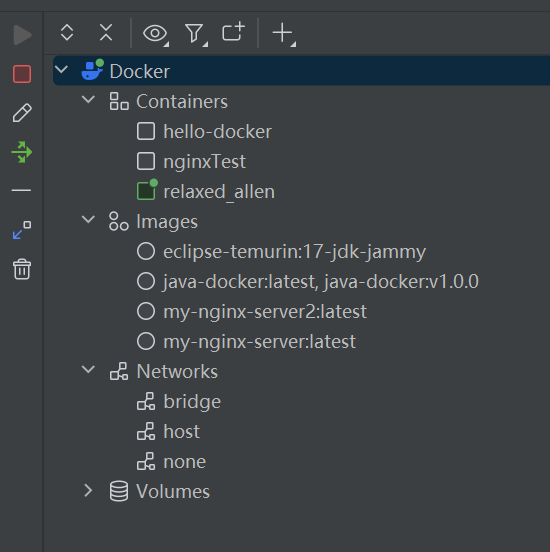The width and height of the screenshot is (550, 552).
Task: Open the eye view options toggle
Action: click(x=156, y=34)
